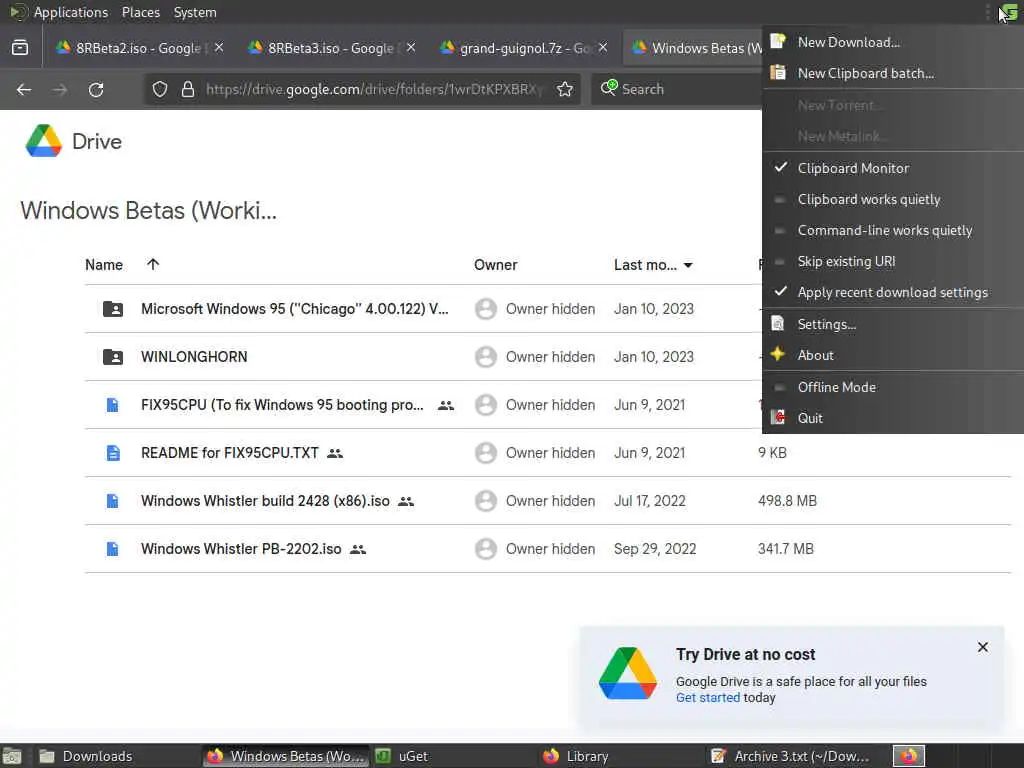Switch to the 8RBeta2.iso browser tab
1024x768 pixels.
tap(137, 48)
